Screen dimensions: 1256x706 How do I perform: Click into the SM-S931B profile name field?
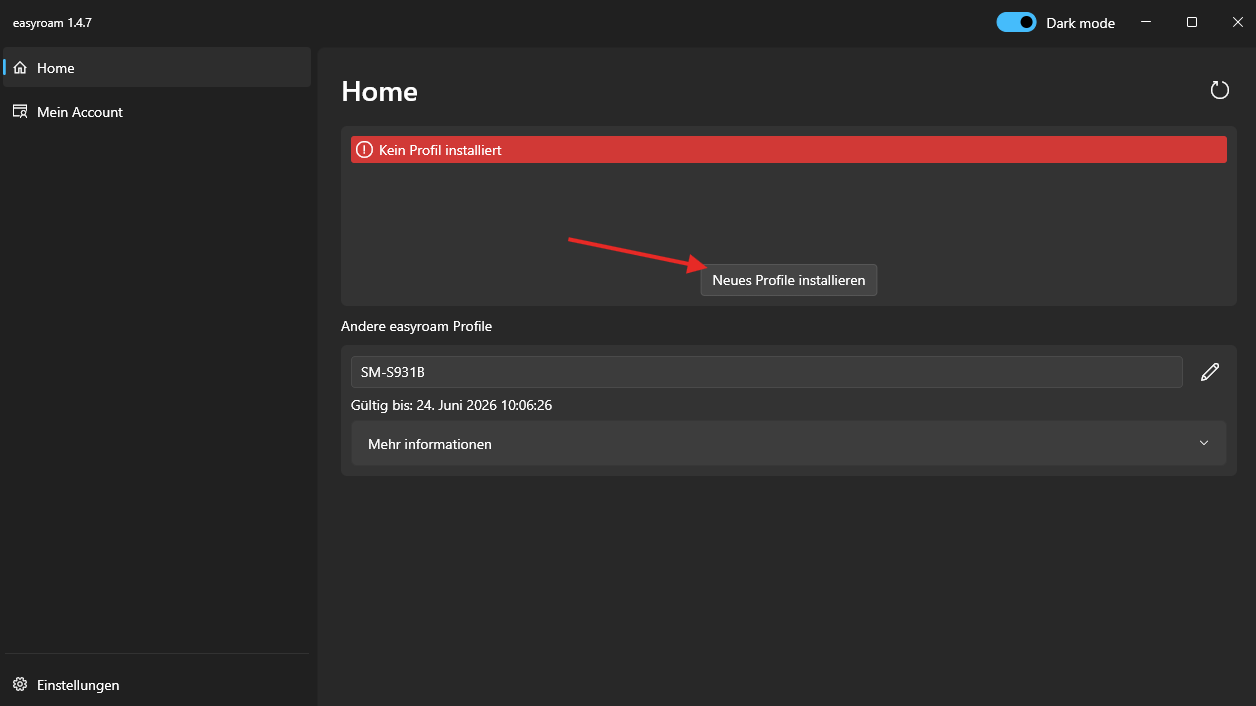tap(766, 372)
